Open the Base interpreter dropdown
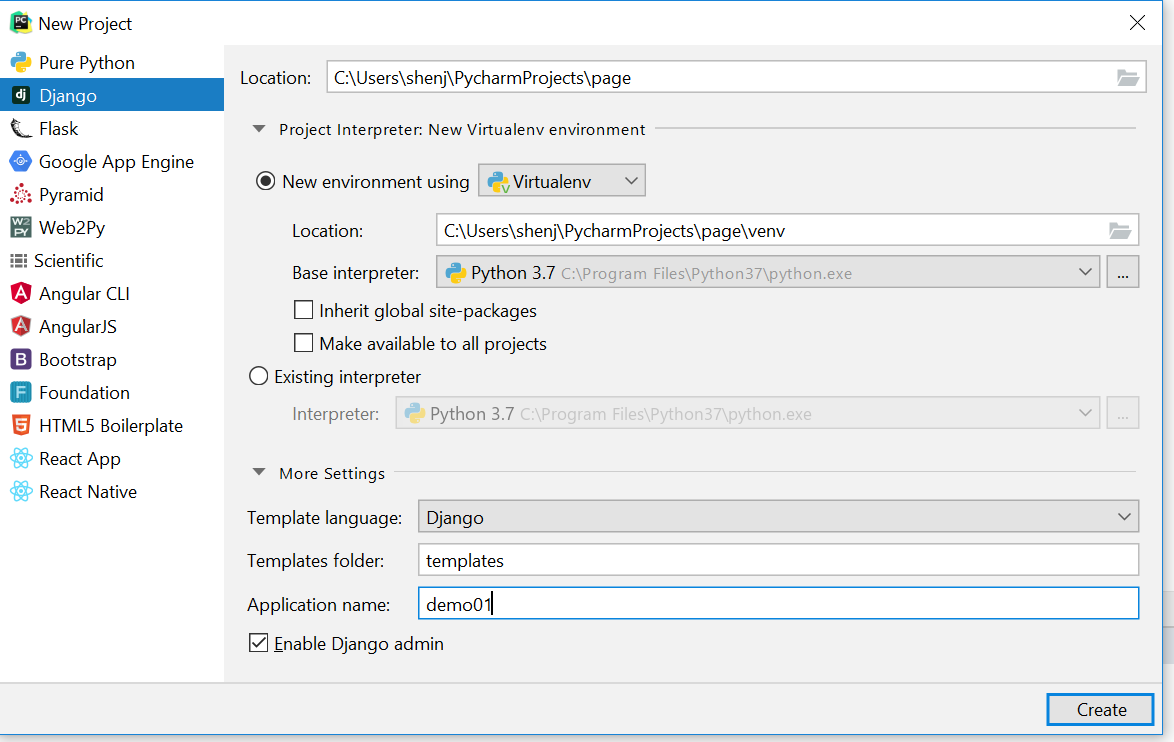The image size is (1174, 742). pyautogui.click(x=767, y=273)
